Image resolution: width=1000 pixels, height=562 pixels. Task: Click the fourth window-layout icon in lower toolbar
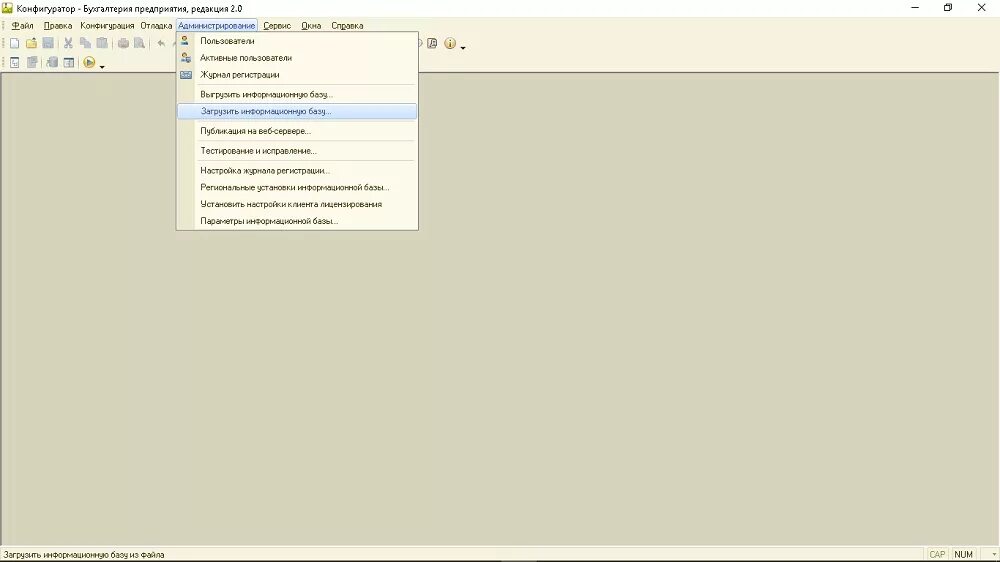[69, 63]
